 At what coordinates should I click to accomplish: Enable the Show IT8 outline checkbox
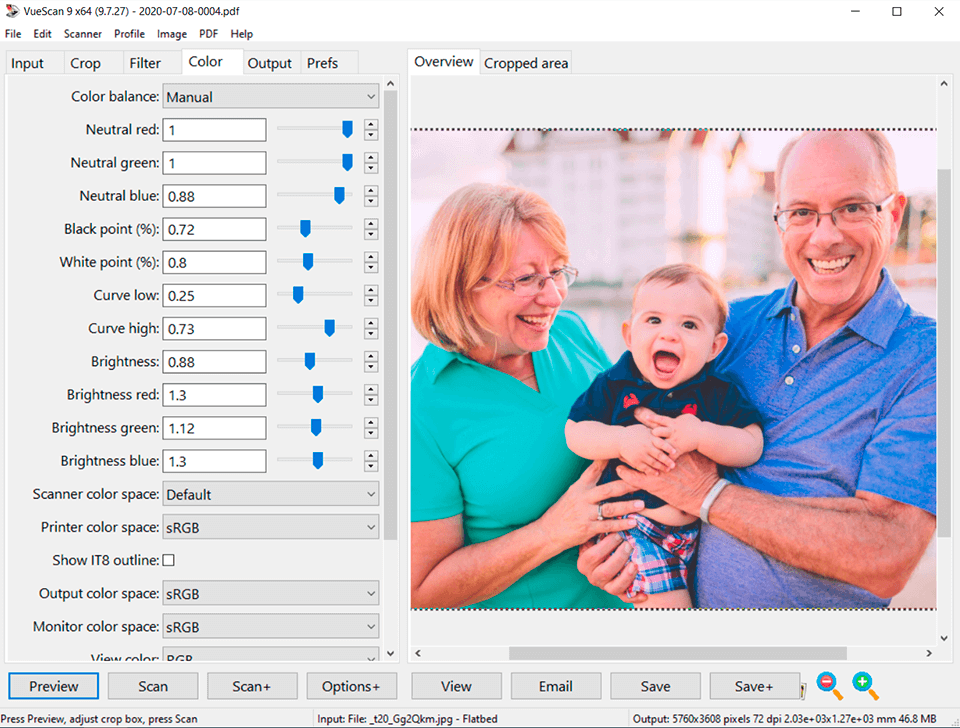click(x=169, y=560)
